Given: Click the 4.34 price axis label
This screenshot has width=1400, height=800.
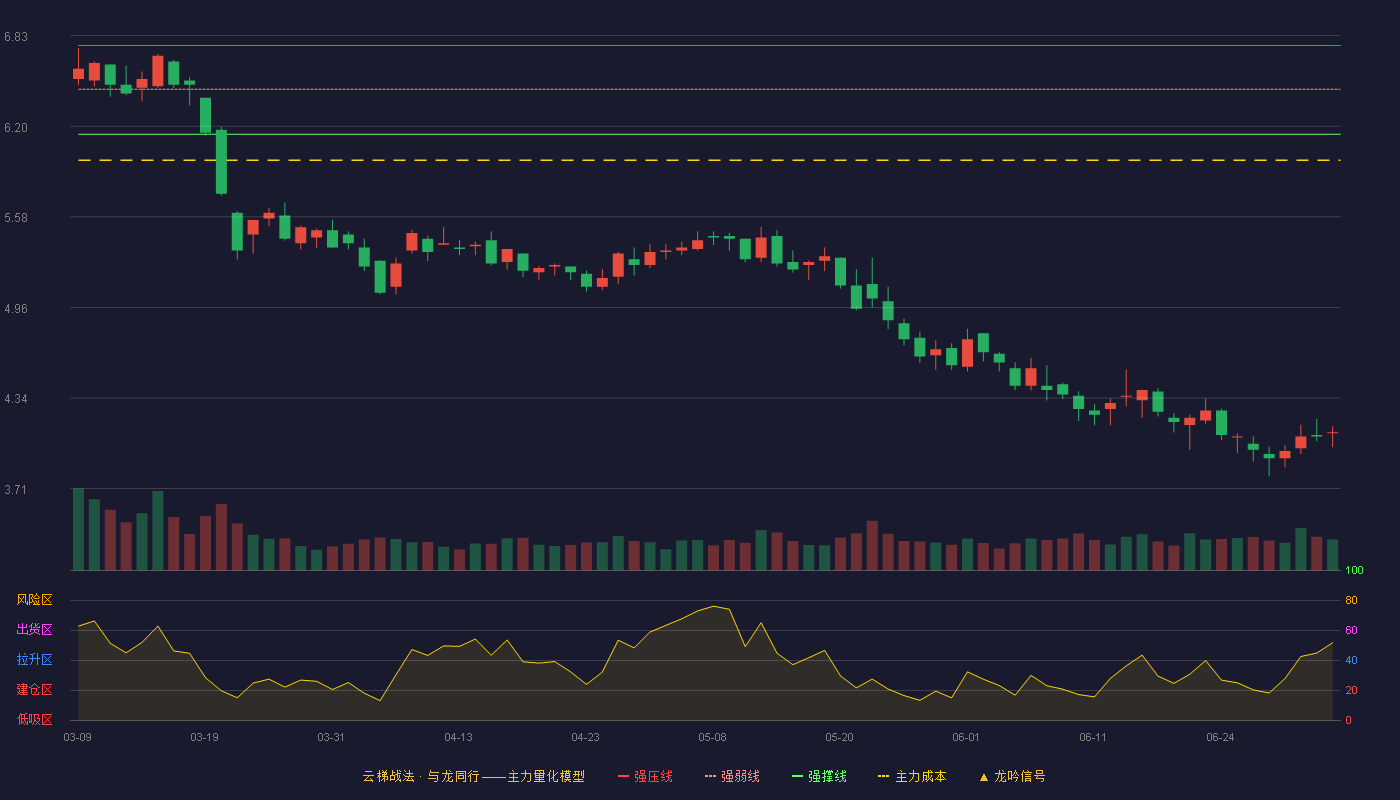Looking at the screenshot, I should (x=15, y=399).
